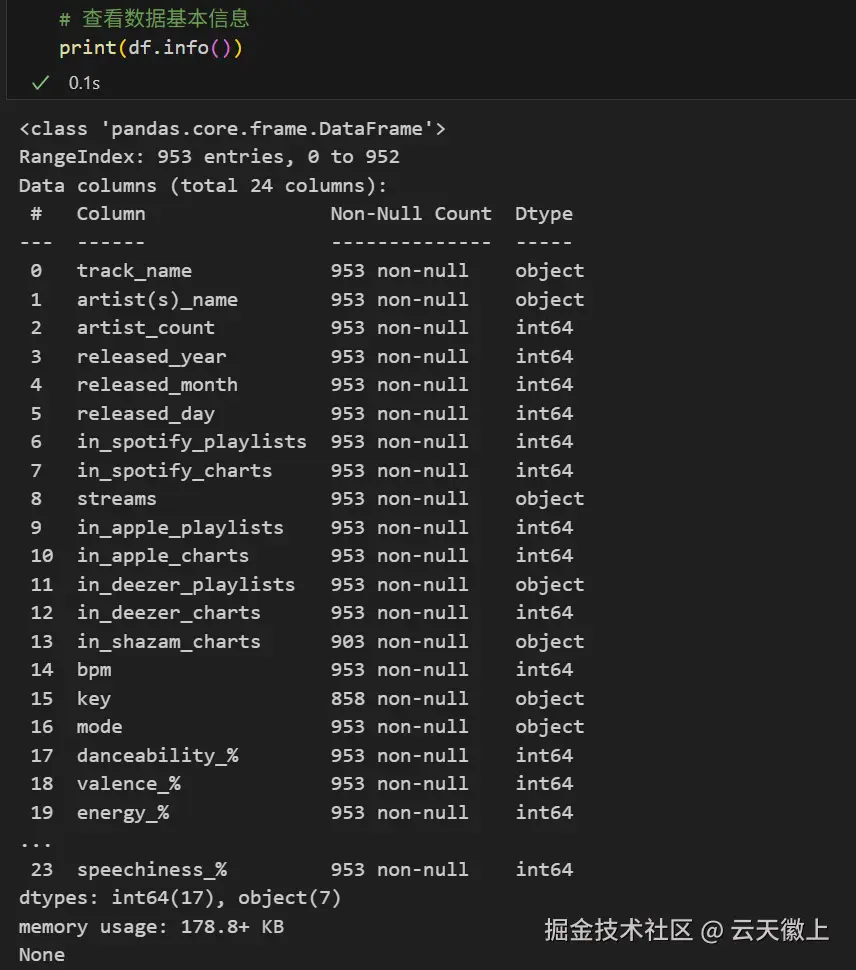The width and height of the screenshot is (856, 970).
Task: Place cursor in print(df.info()) code line
Action: coord(150,48)
